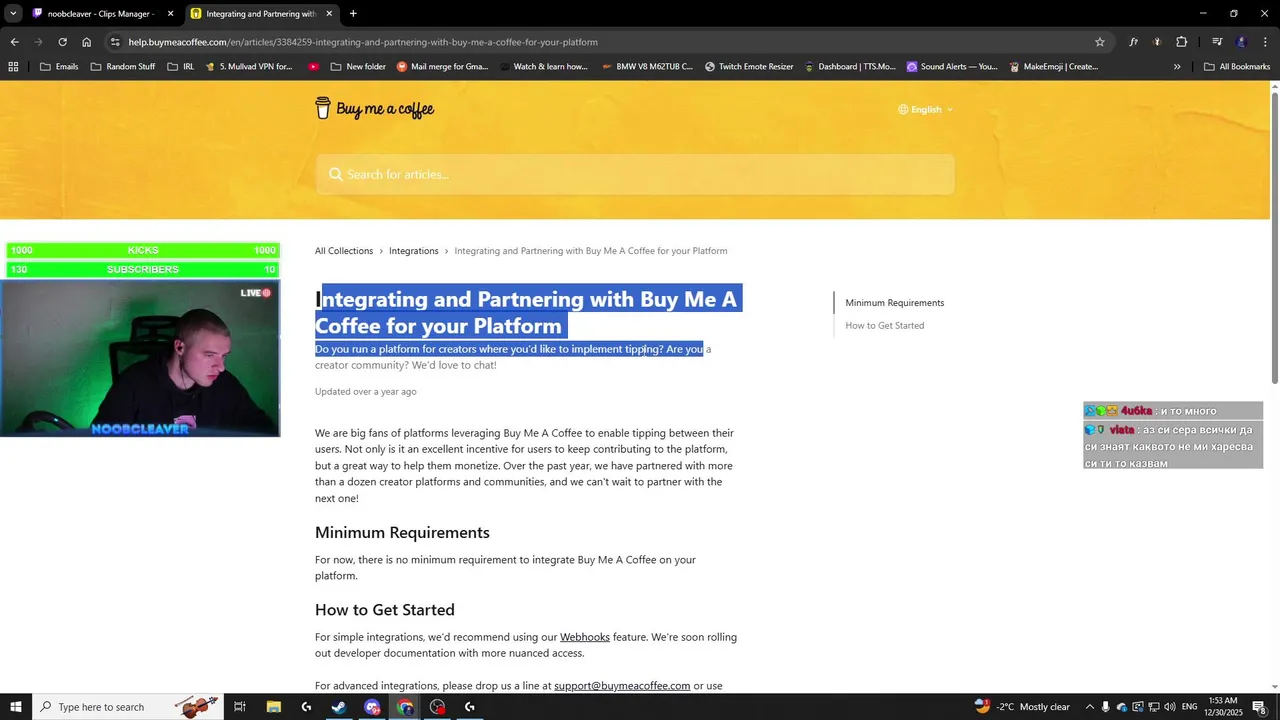Screen dimensions: 1280x720
Task: Click the browser address bar URL
Action: 363,42
